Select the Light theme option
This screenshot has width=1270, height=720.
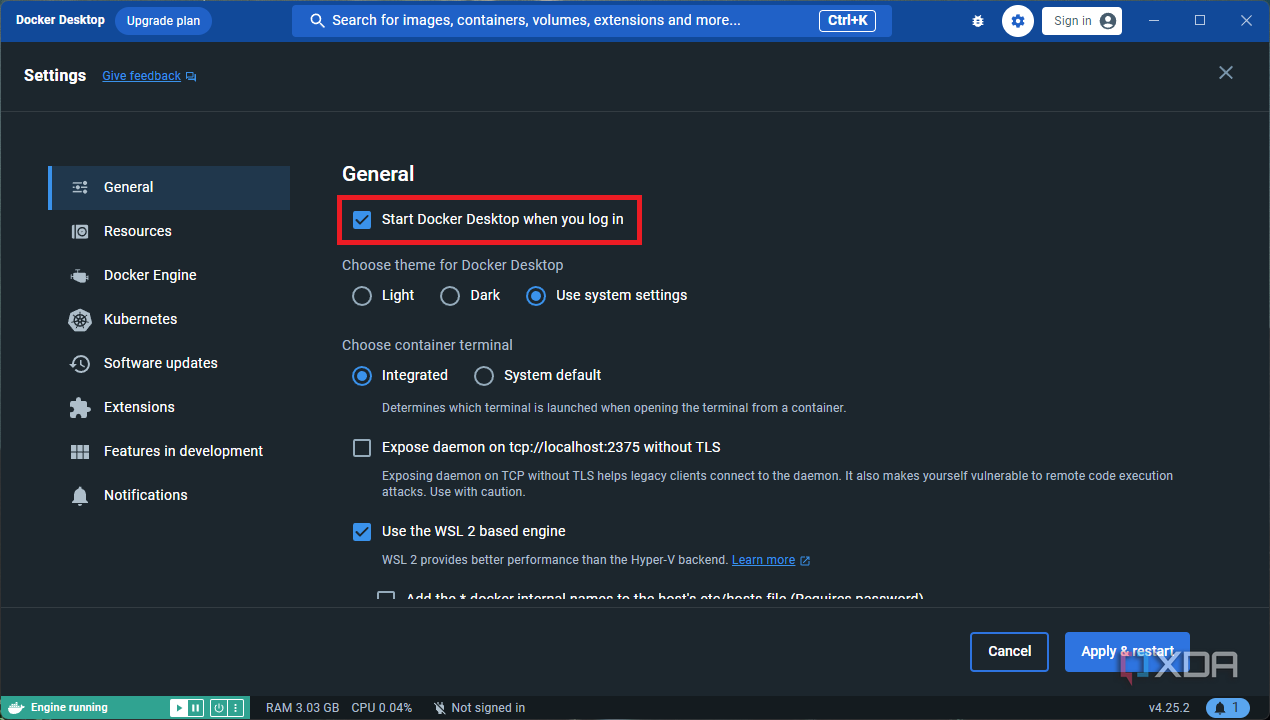(362, 296)
